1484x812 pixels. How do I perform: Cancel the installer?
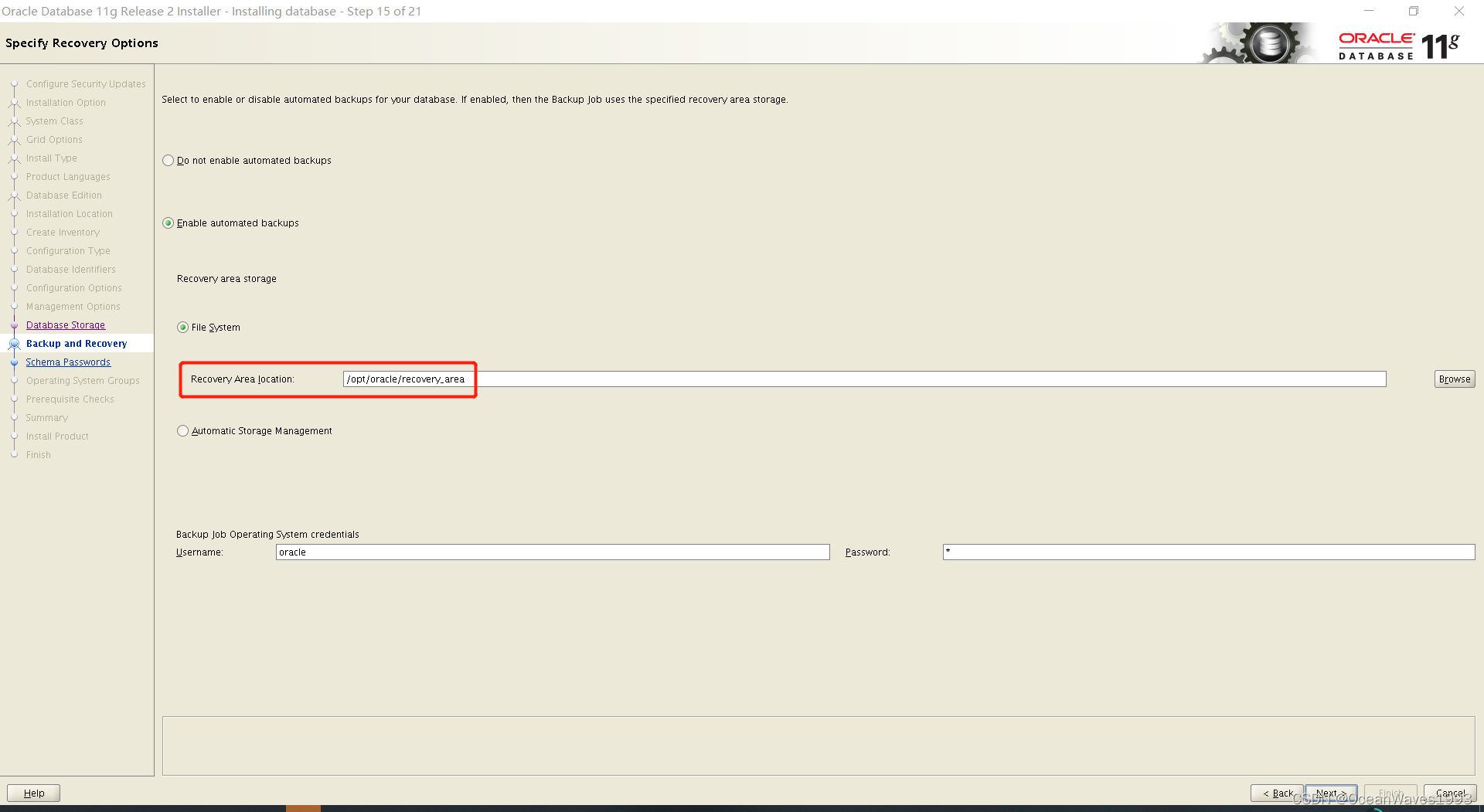(x=1450, y=793)
